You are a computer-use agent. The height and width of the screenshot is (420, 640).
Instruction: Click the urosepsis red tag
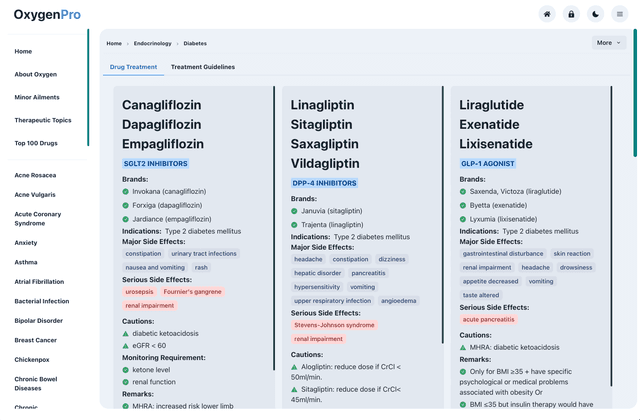tap(139, 292)
